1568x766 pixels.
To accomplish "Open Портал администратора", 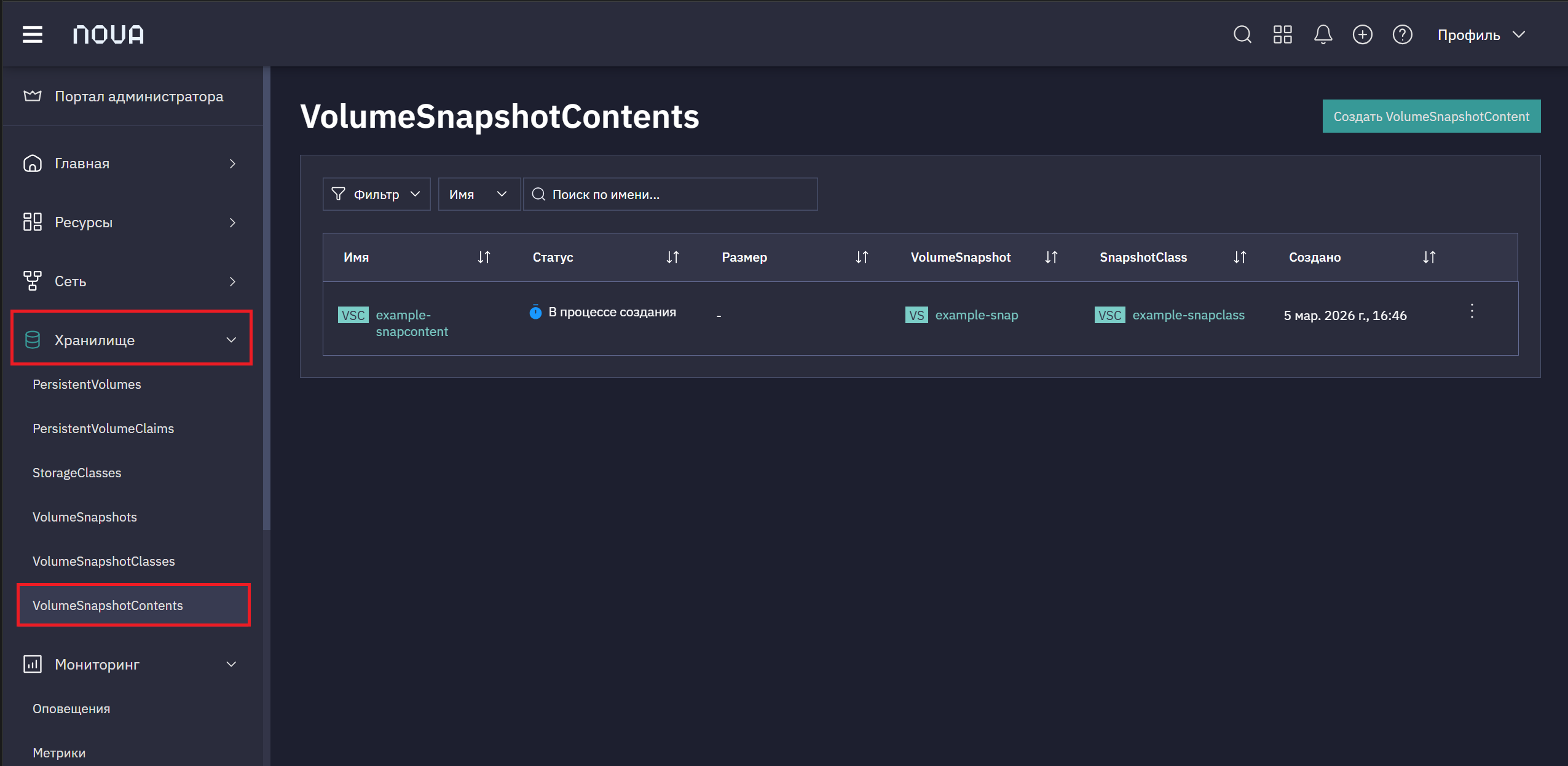I will [x=139, y=96].
